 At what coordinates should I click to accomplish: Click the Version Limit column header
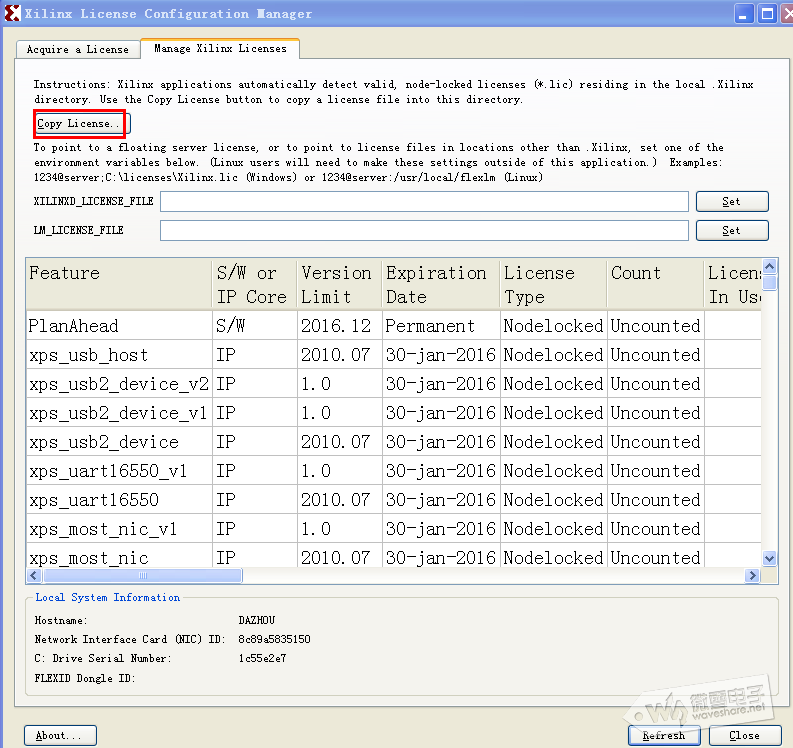pos(339,284)
